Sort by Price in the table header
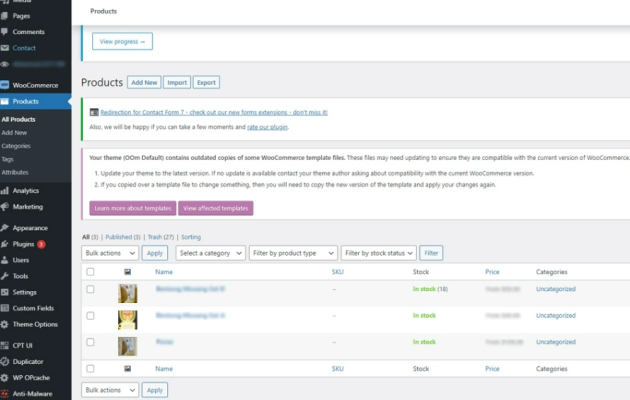The width and height of the screenshot is (630, 400). pyautogui.click(x=492, y=272)
